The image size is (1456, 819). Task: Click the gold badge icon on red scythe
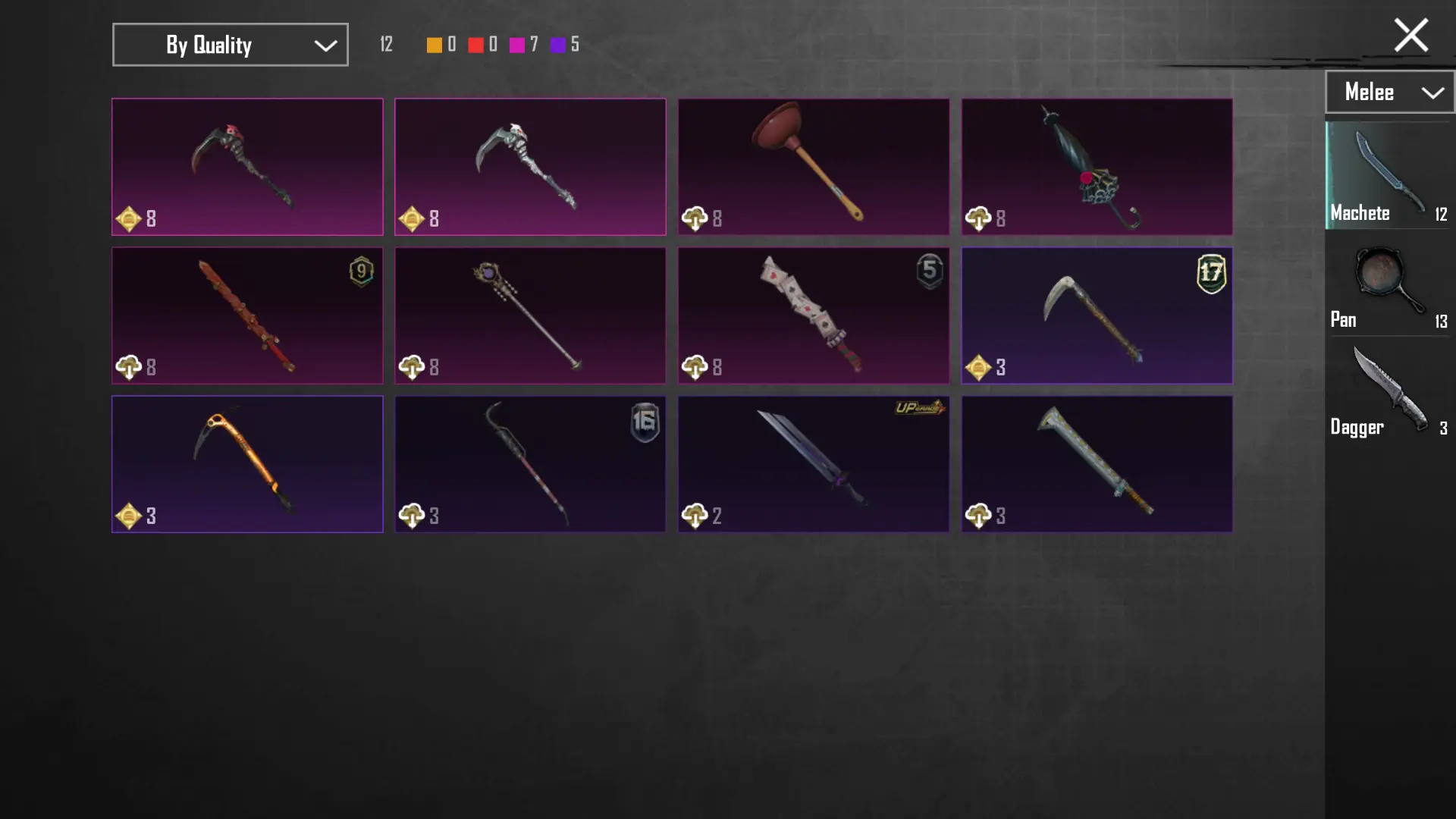click(128, 219)
